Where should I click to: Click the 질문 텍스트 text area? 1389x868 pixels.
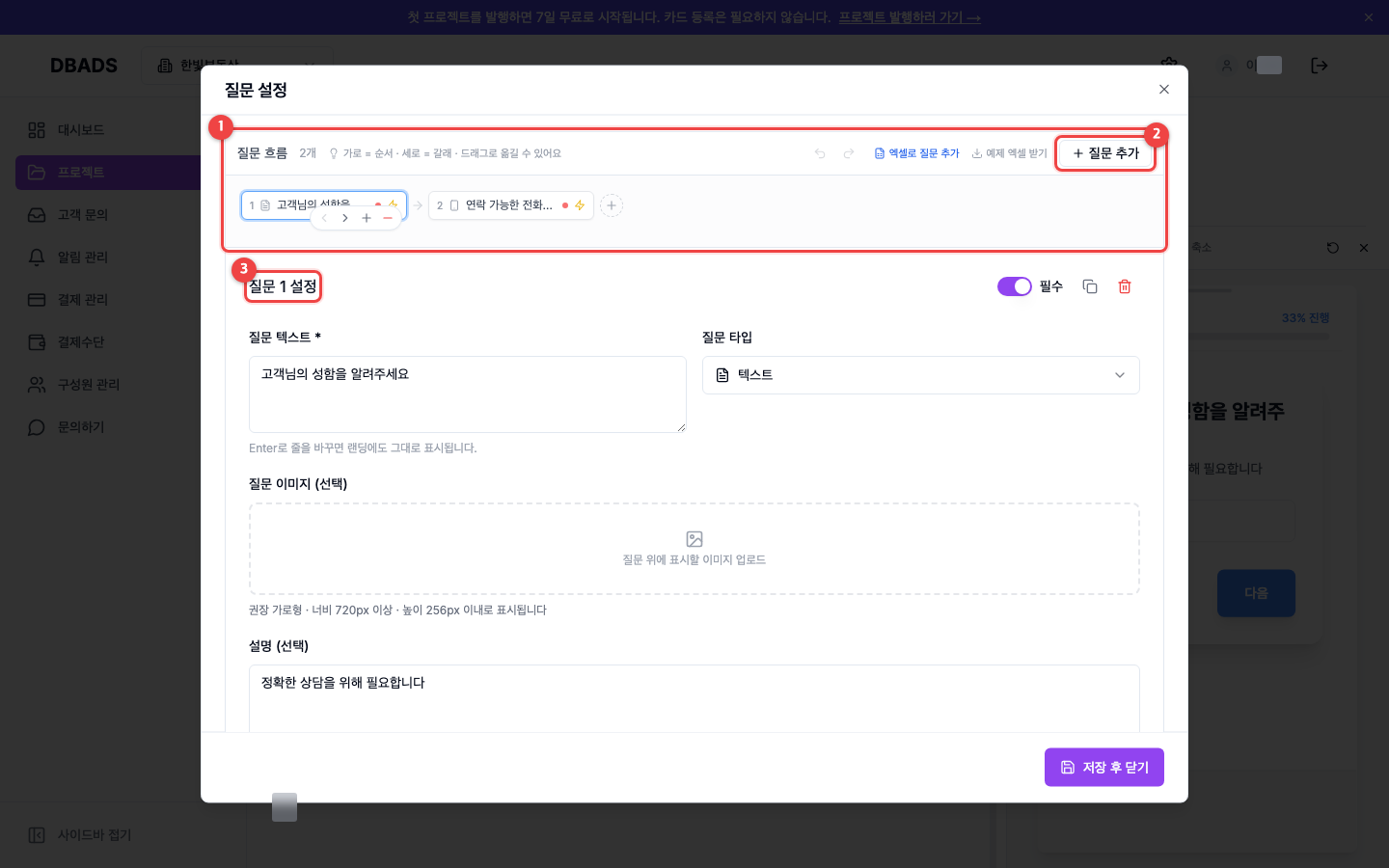coord(468,394)
